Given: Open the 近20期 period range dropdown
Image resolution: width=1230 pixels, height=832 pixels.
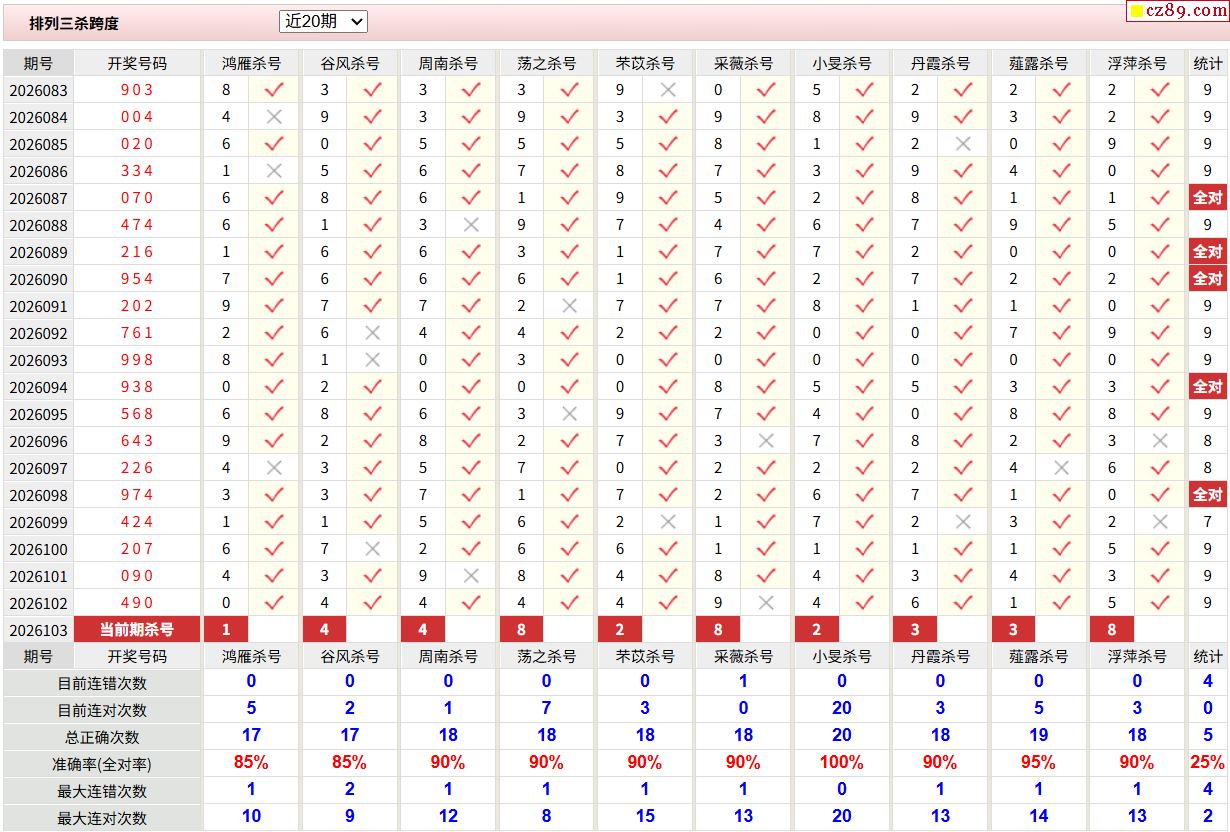Looking at the screenshot, I should [x=323, y=21].
